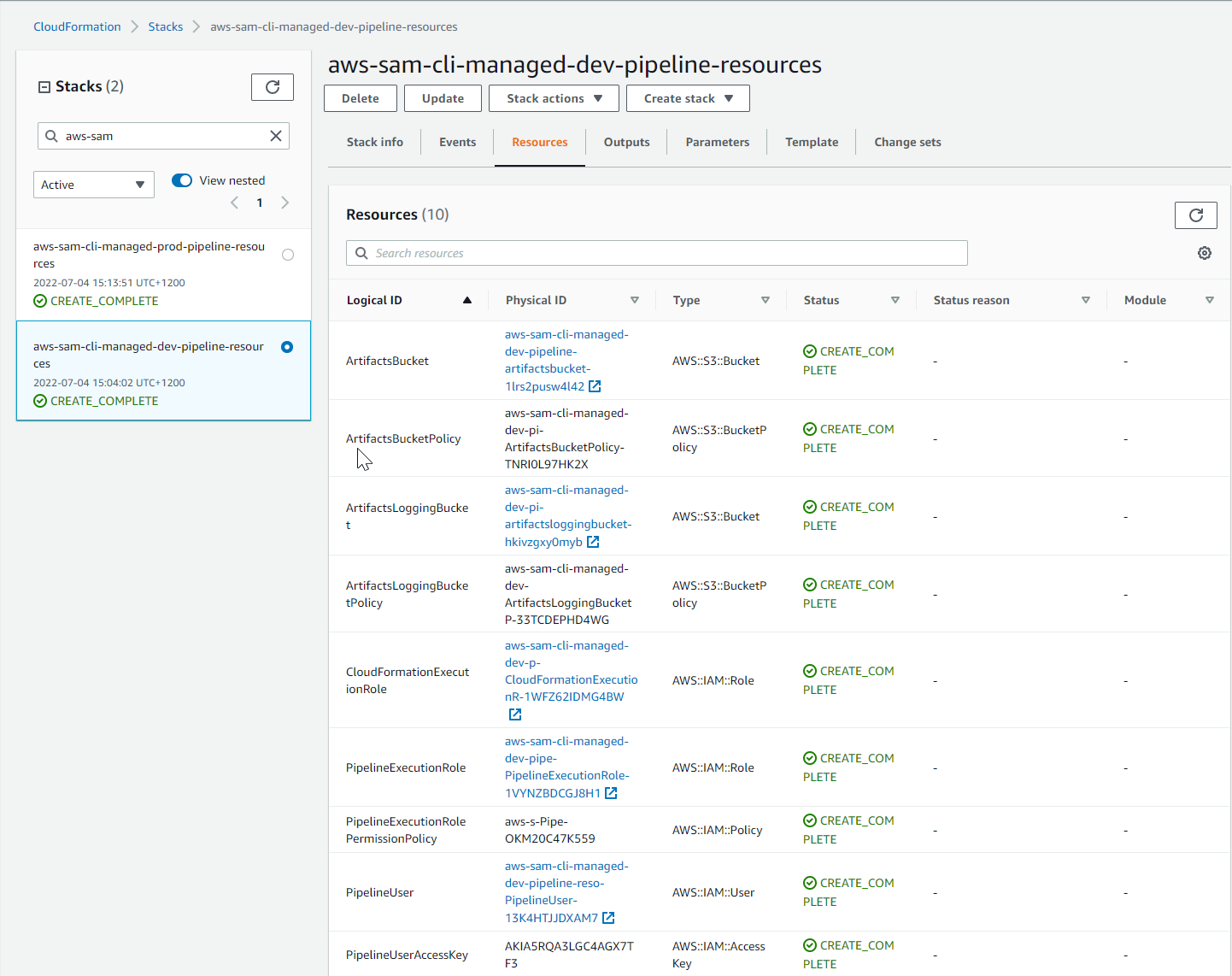Open the Parameters tab
The width and height of the screenshot is (1232, 976).
718,142
